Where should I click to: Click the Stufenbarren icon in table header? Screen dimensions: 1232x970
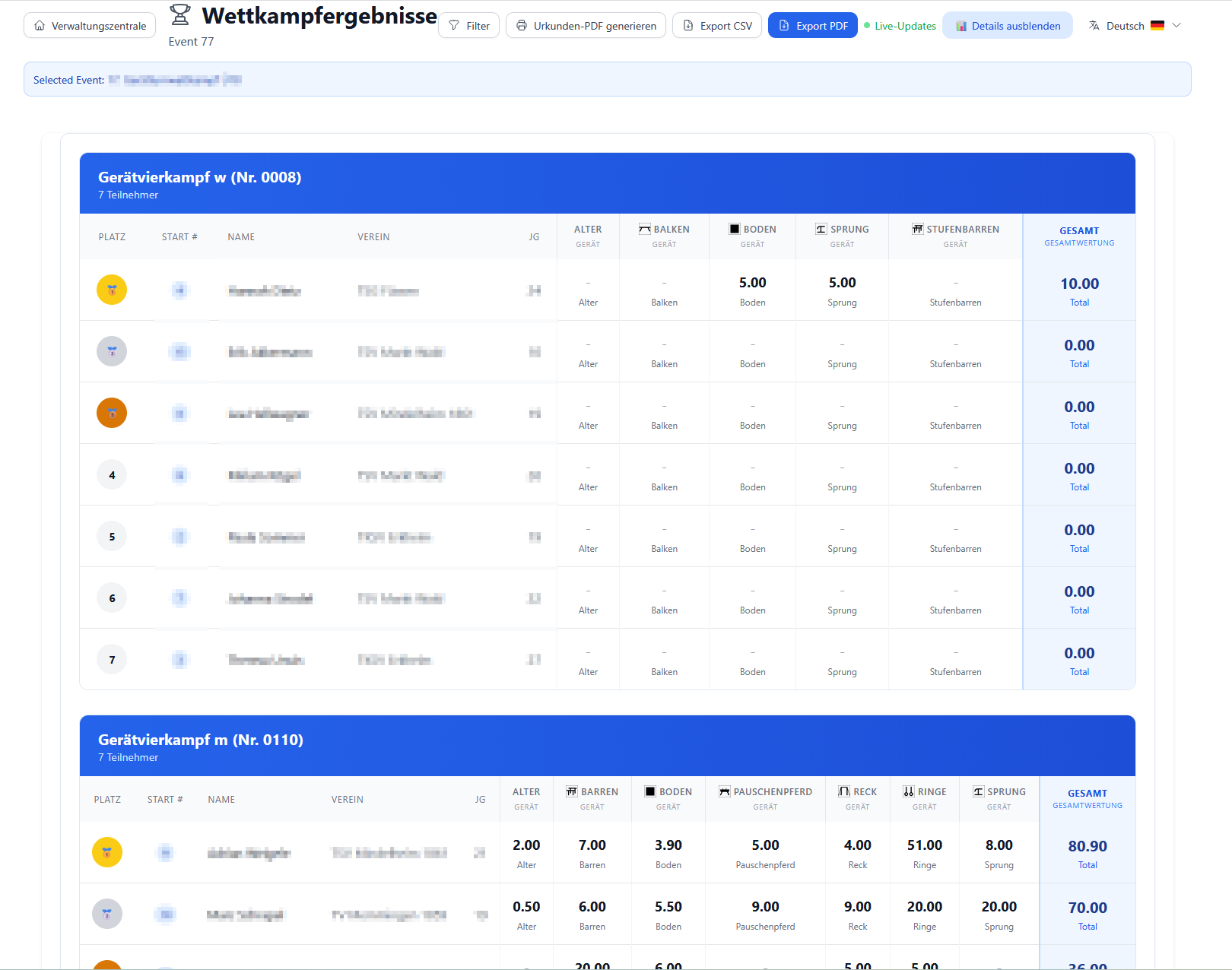[x=918, y=229]
